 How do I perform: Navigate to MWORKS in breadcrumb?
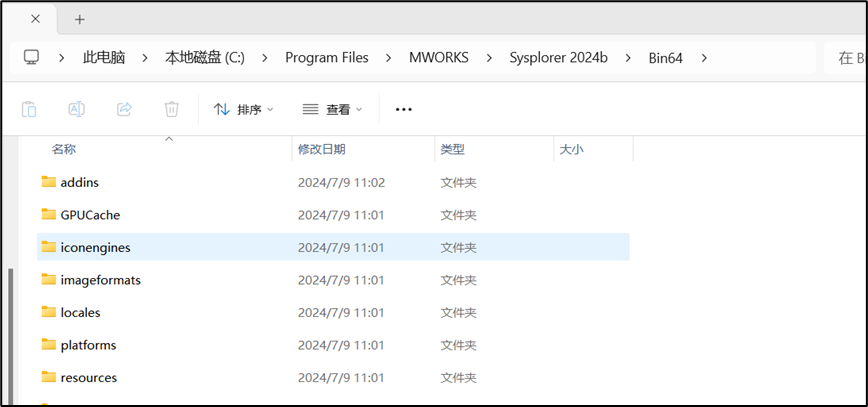[438, 58]
